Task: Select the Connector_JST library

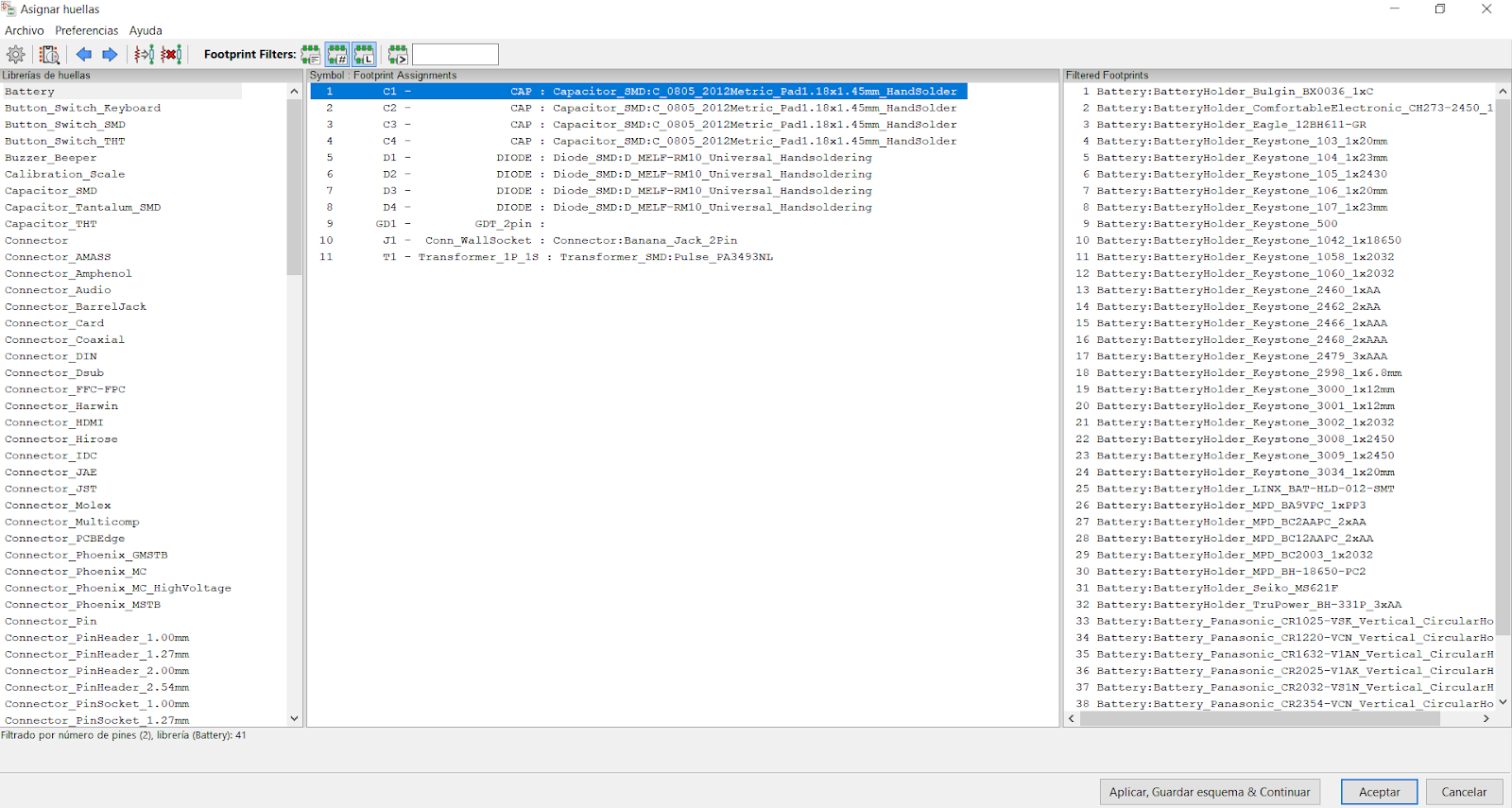Action: pyautogui.click(x=51, y=489)
